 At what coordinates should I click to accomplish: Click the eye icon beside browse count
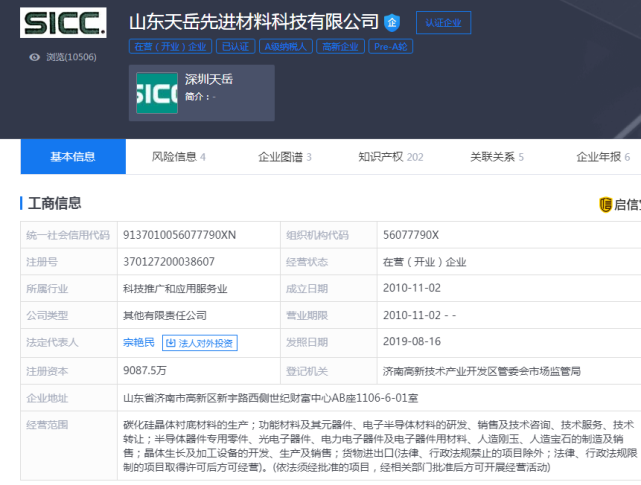point(35,57)
